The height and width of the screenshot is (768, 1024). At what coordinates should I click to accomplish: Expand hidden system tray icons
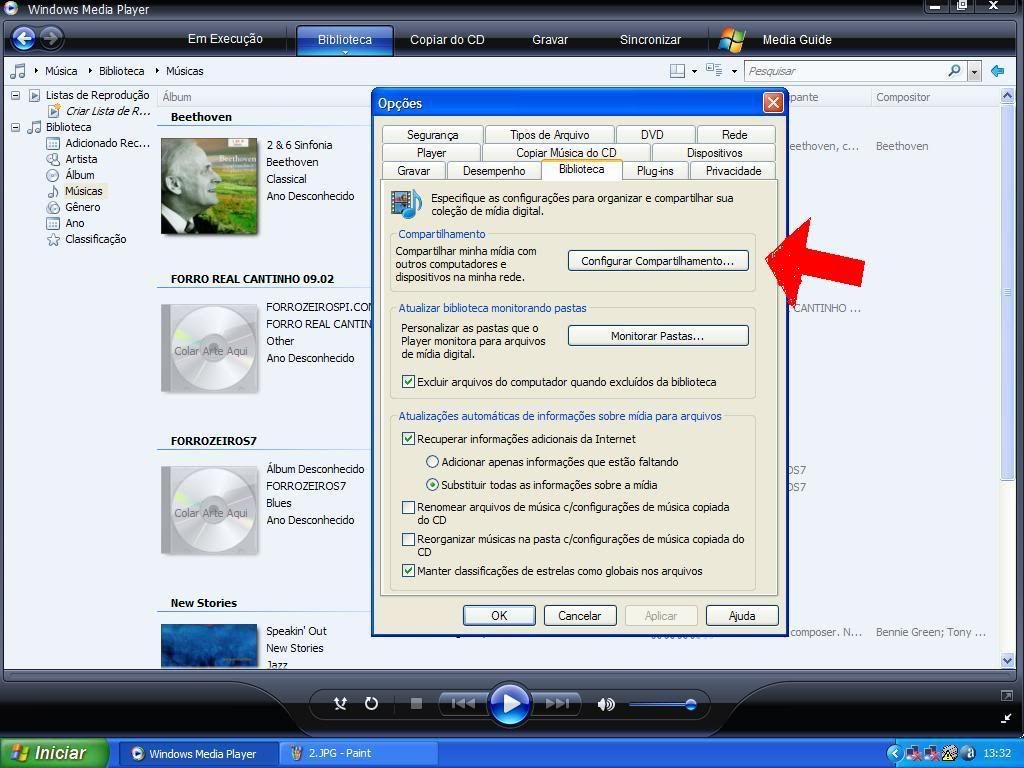[894, 753]
